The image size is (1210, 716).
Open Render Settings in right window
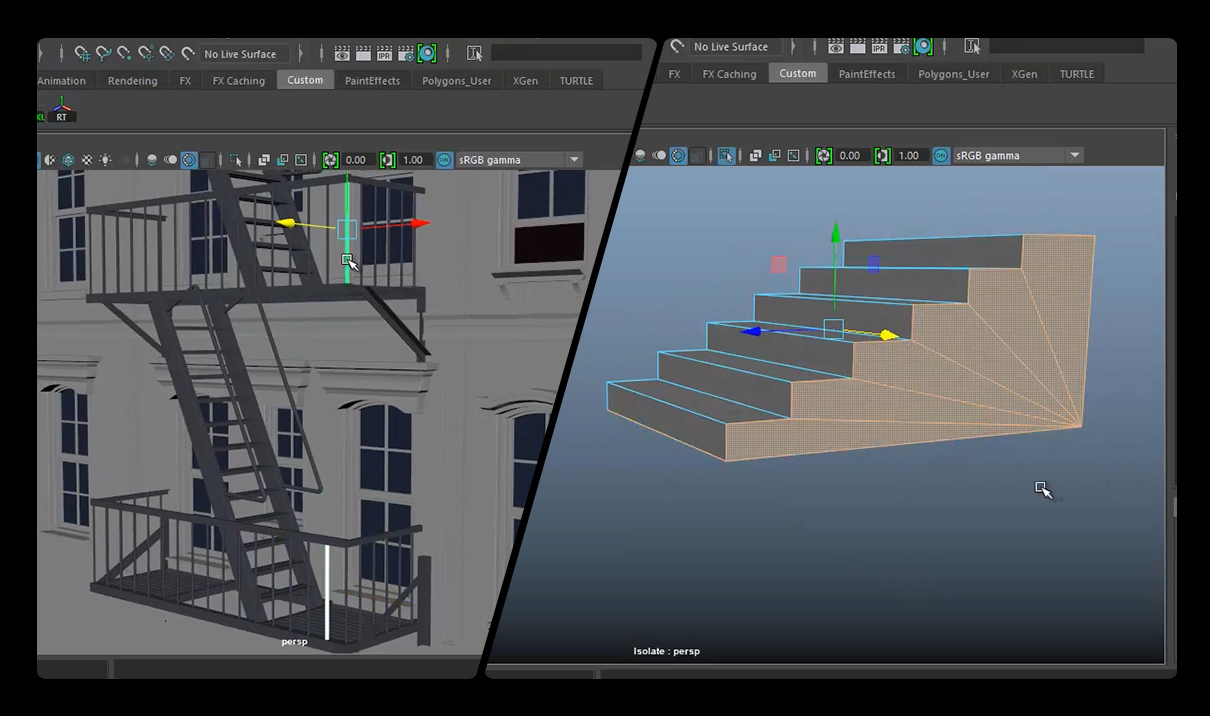coord(903,46)
